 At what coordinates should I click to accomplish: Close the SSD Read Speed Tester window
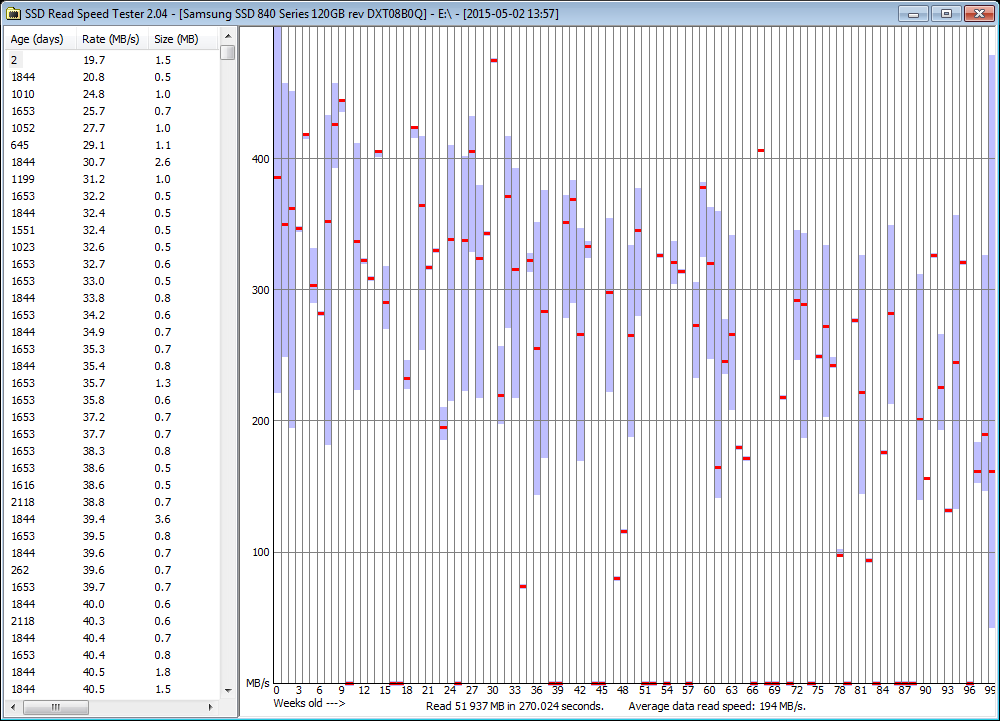(977, 13)
